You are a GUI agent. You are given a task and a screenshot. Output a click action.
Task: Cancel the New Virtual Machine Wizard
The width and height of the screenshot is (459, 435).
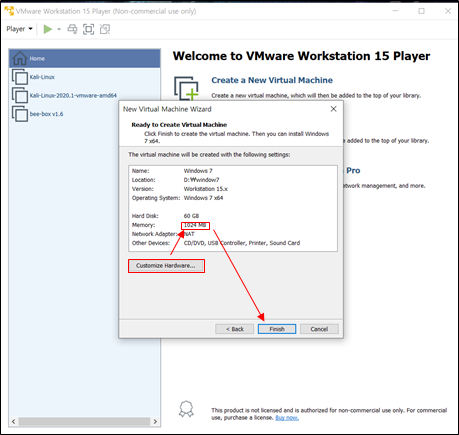(x=319, y=329)
